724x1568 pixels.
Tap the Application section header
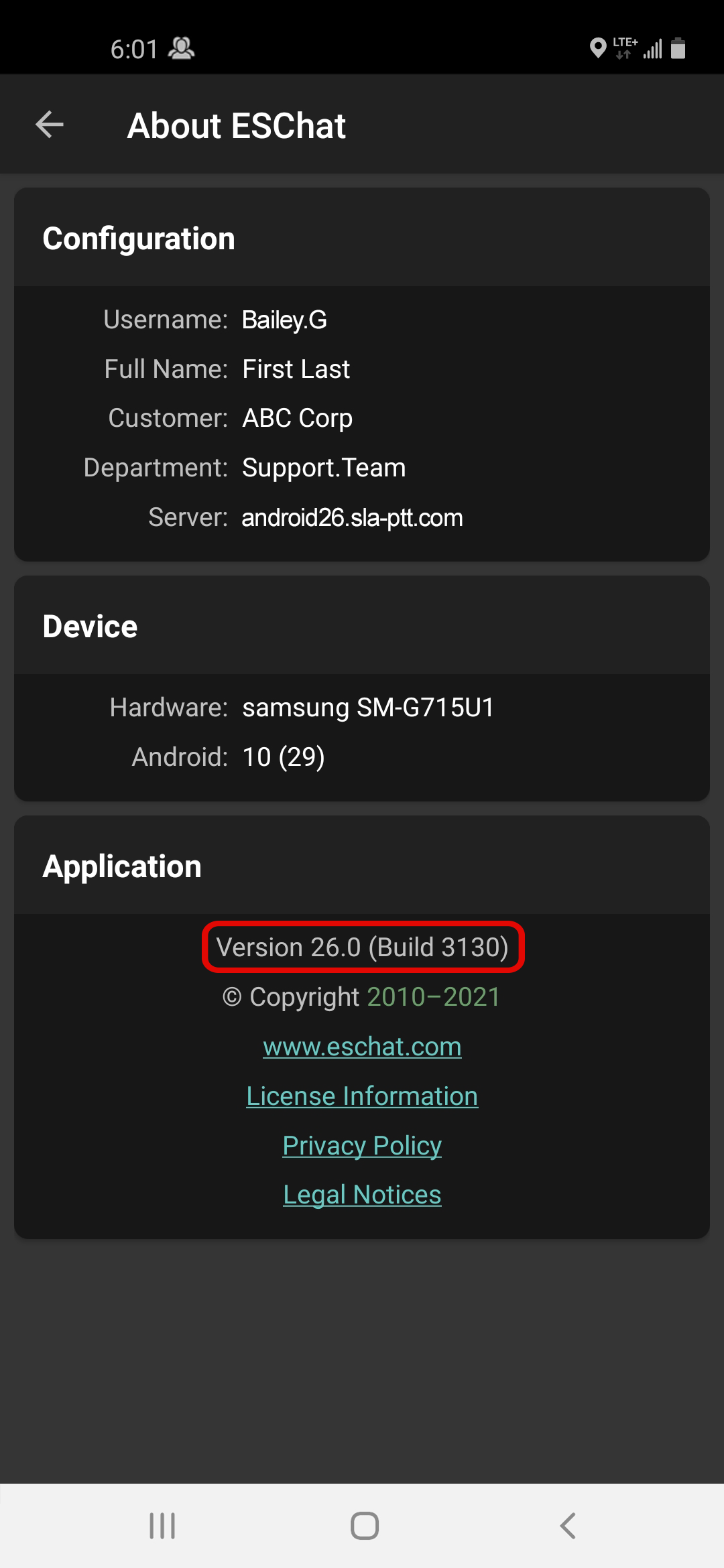[122, 866]
